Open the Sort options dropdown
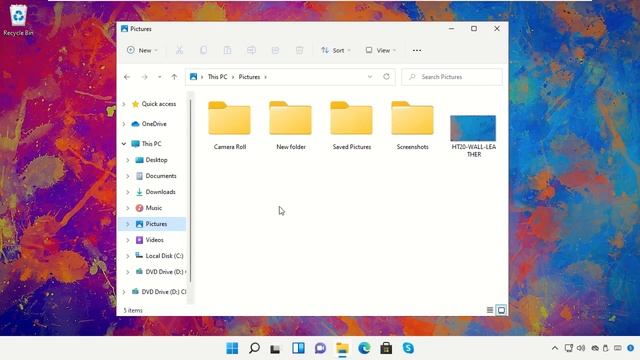Image resolution: width=640 pixels, height=360 pixels. [336, 50]
